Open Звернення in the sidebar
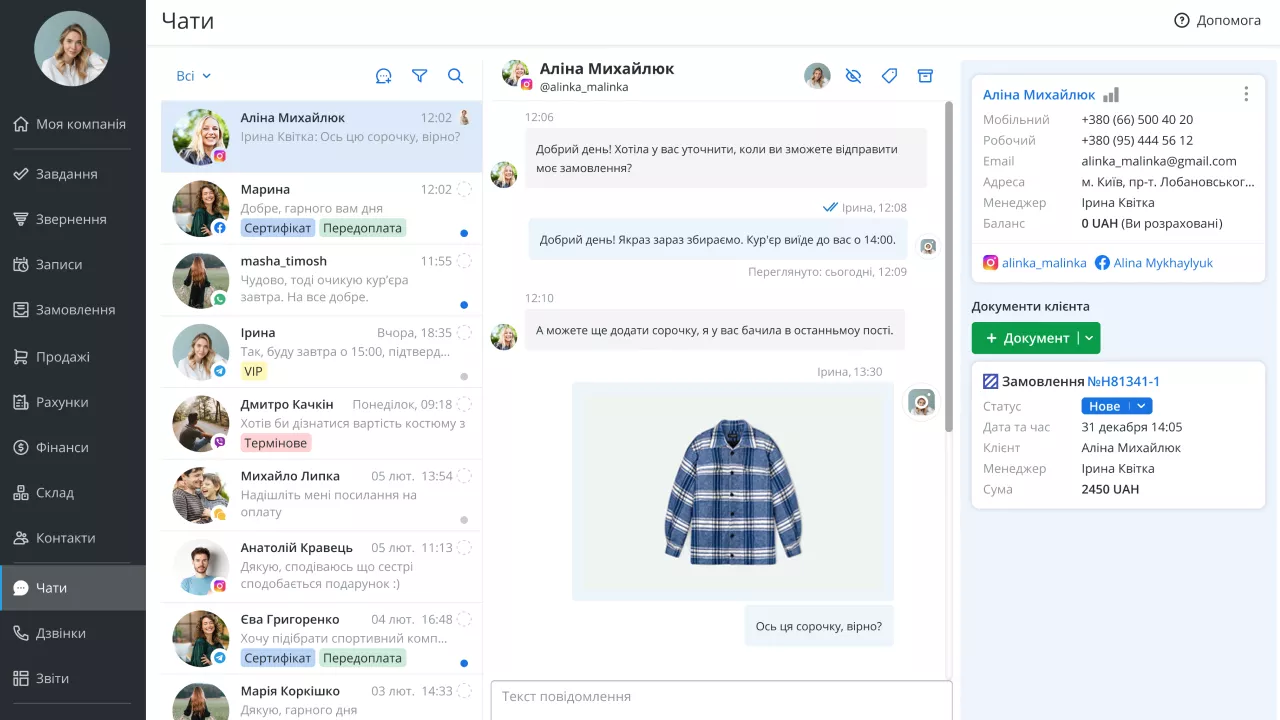 click(x=73, y=219)
